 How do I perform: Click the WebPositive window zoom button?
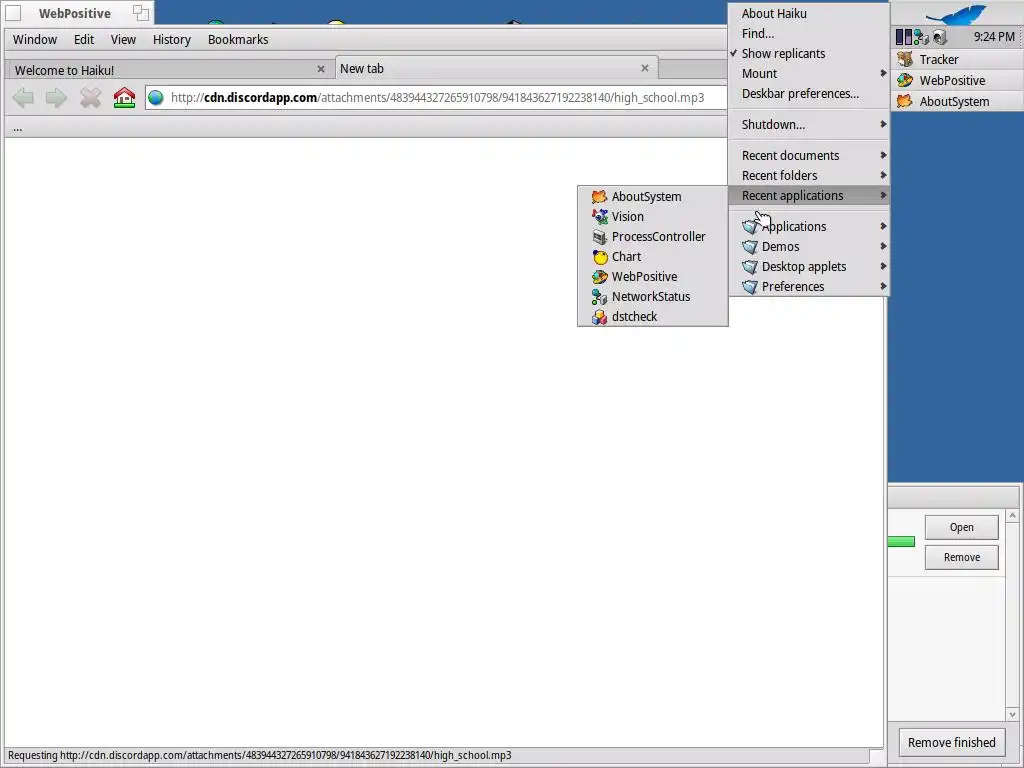[140, 12]
